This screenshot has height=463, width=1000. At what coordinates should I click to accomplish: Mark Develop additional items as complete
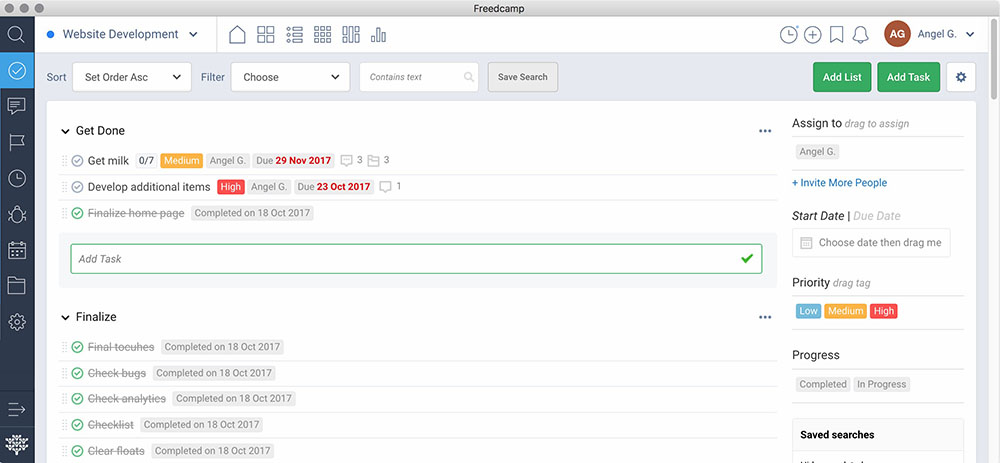(x=77, y=187)
